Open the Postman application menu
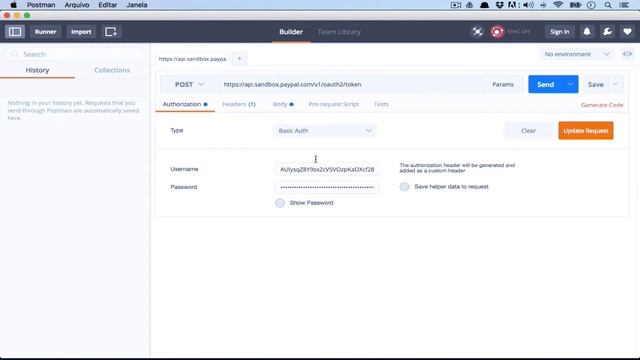640x360 pixels. click(41, 5)
